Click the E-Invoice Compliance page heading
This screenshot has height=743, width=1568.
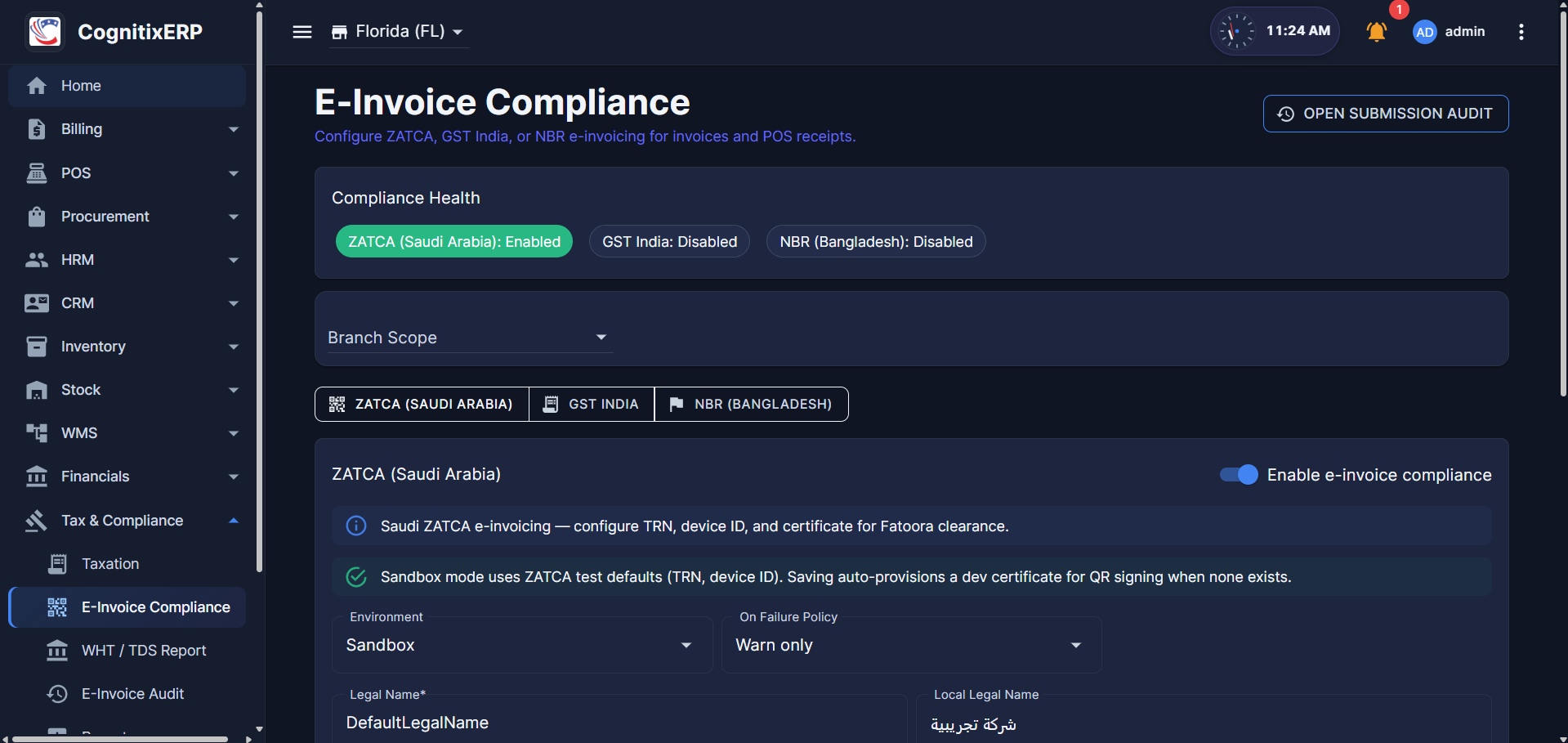[503, 102]
